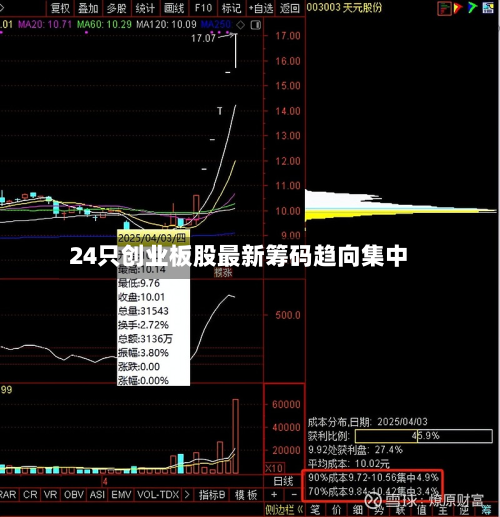Open F10 company information
The image size is (500, 517).
(x=203, y=8)
